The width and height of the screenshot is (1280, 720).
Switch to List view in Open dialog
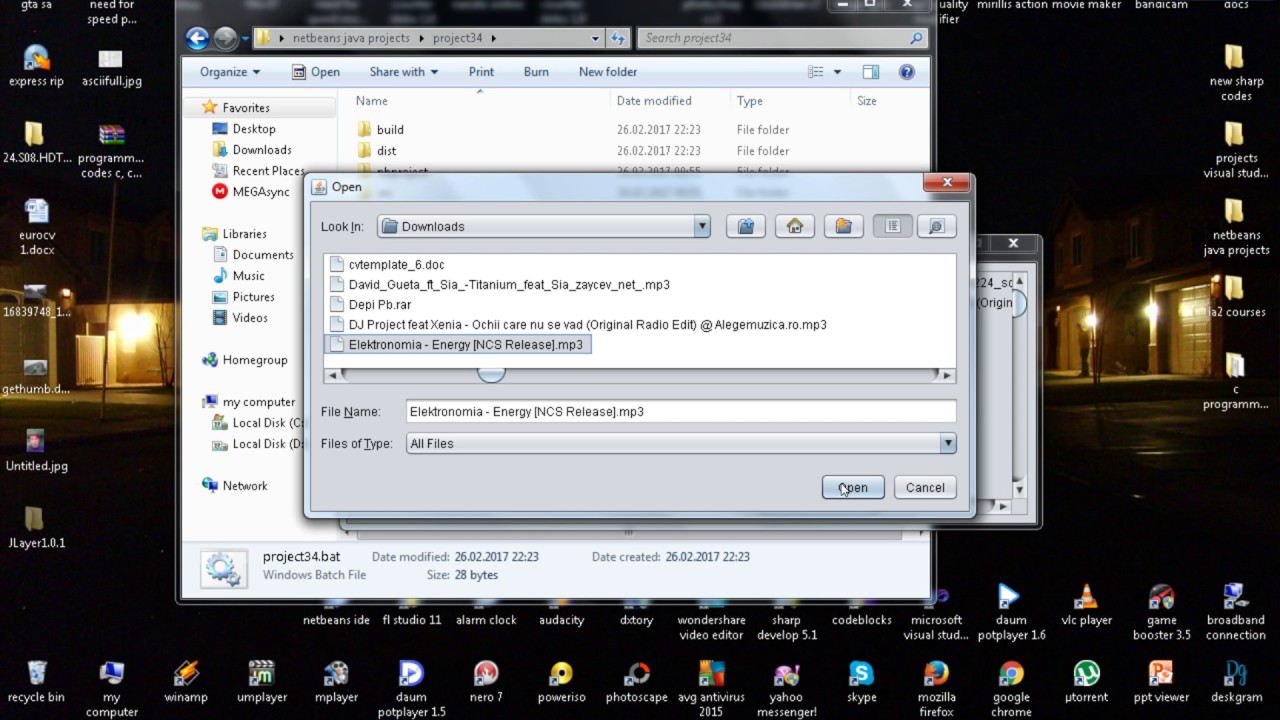892,226
